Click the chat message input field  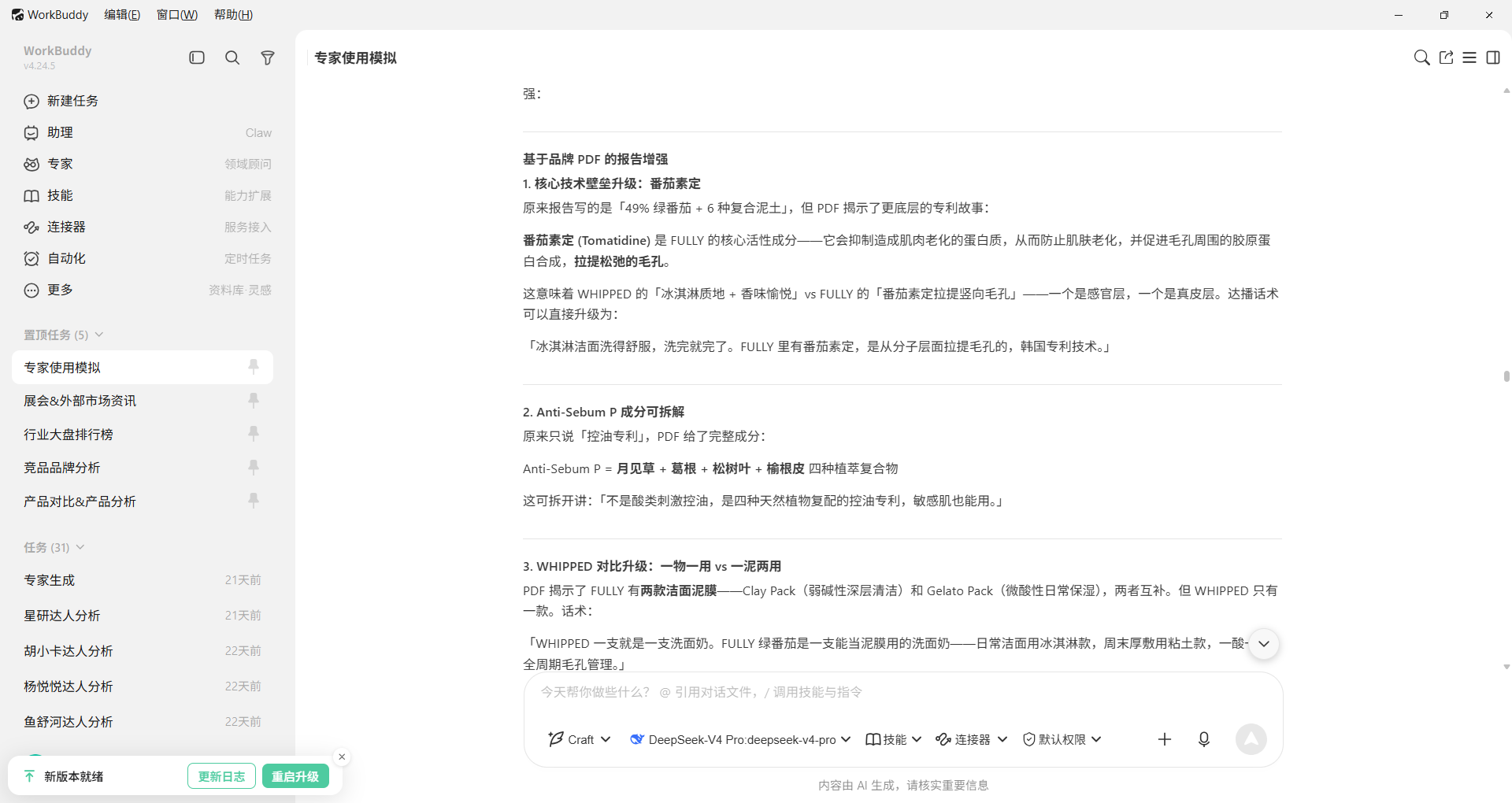902,692
